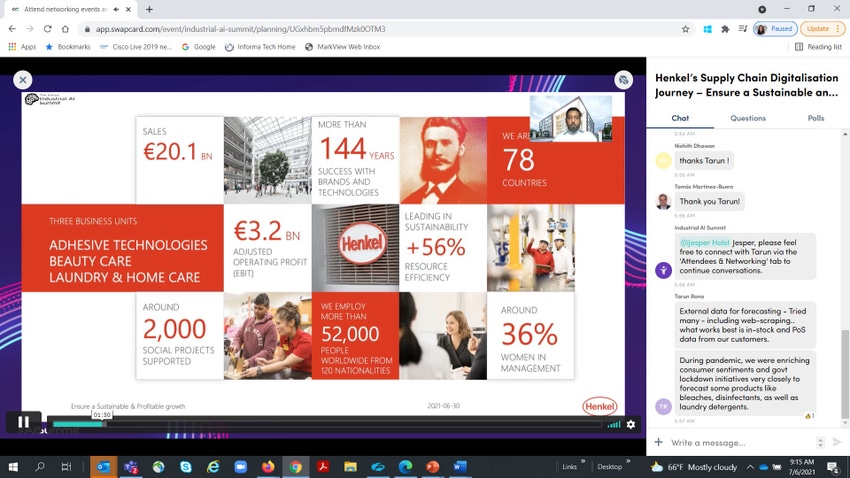Pause the session video
Screen dimensions: 850x478
(23, 422)
